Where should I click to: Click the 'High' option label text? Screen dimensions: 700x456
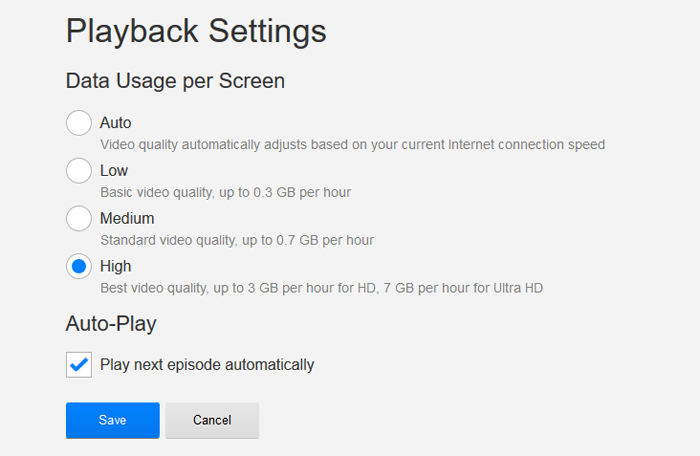[116, 266]
